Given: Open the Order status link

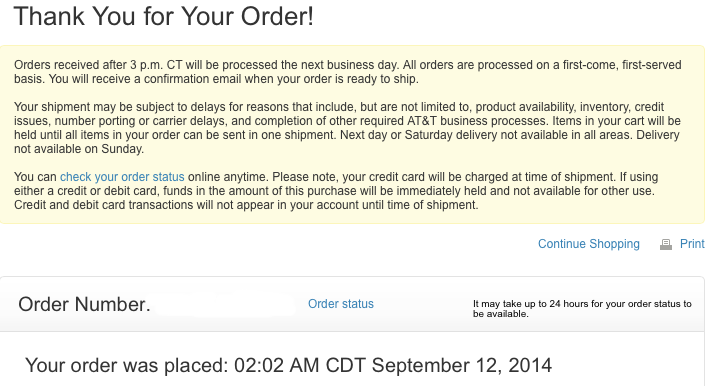Looking at the screenshot, I should click(341, 304).
